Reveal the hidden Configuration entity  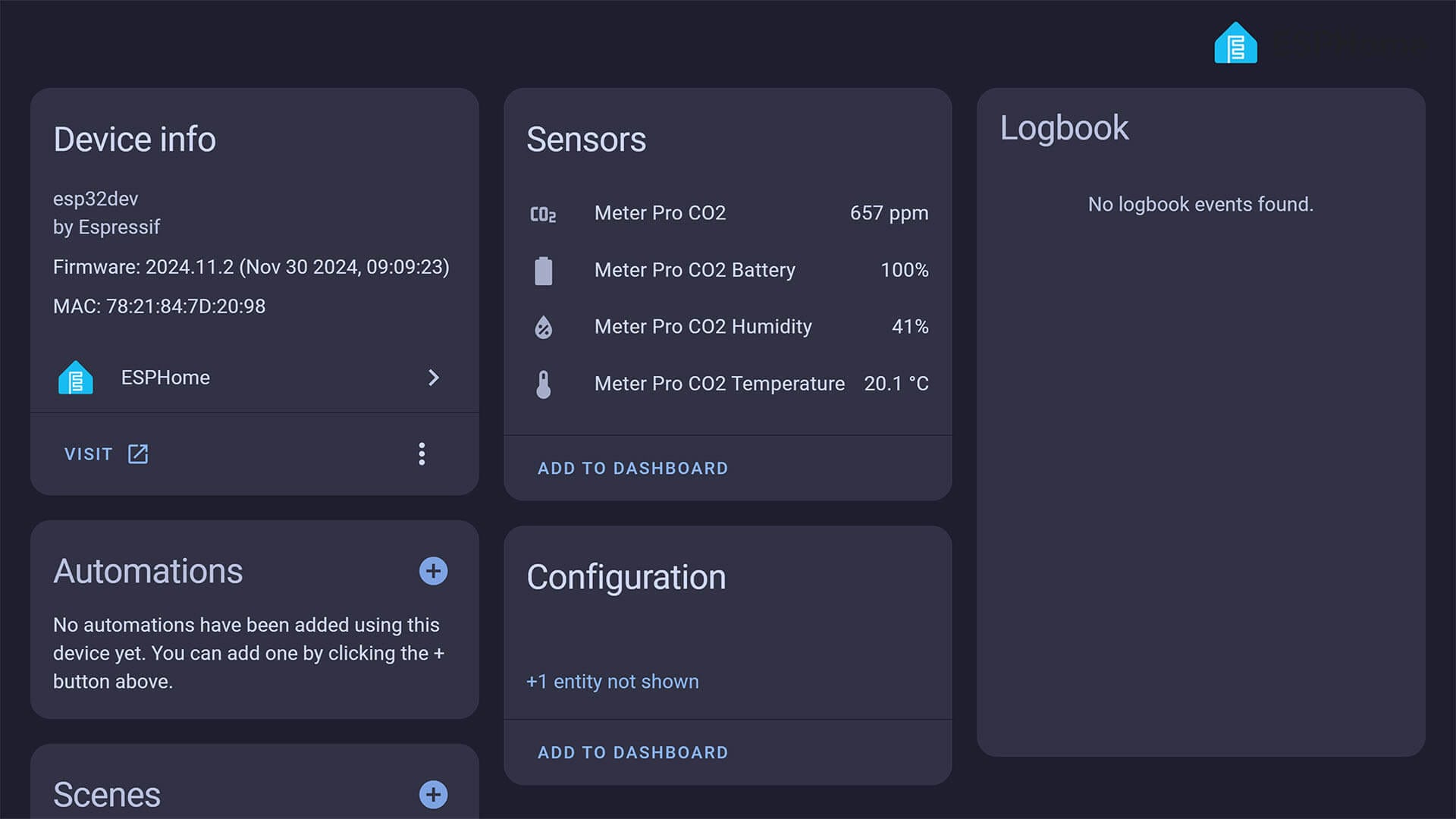point(613,681)
